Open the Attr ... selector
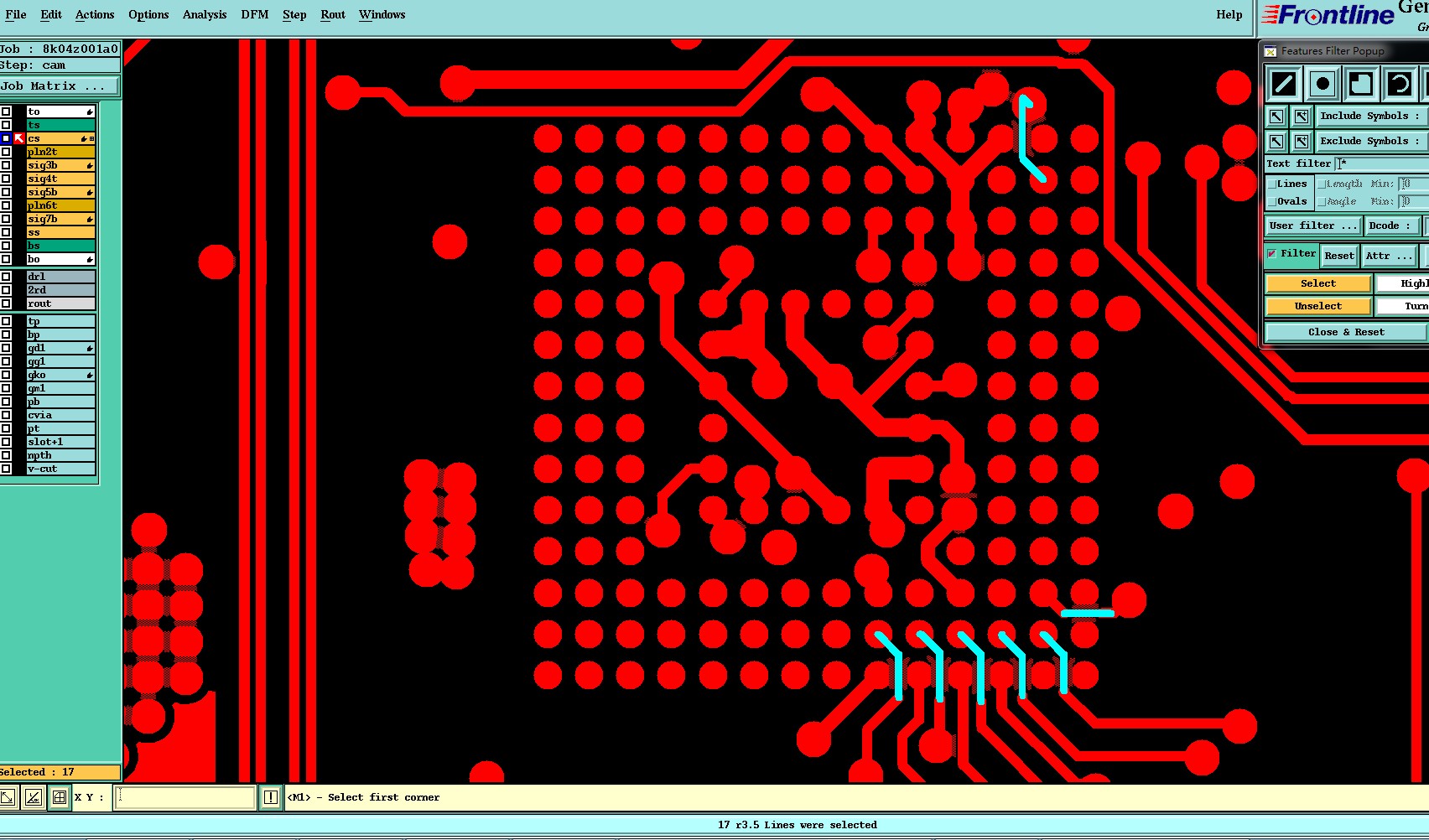Screen dimensions: 1429x840 [1389, 256]
